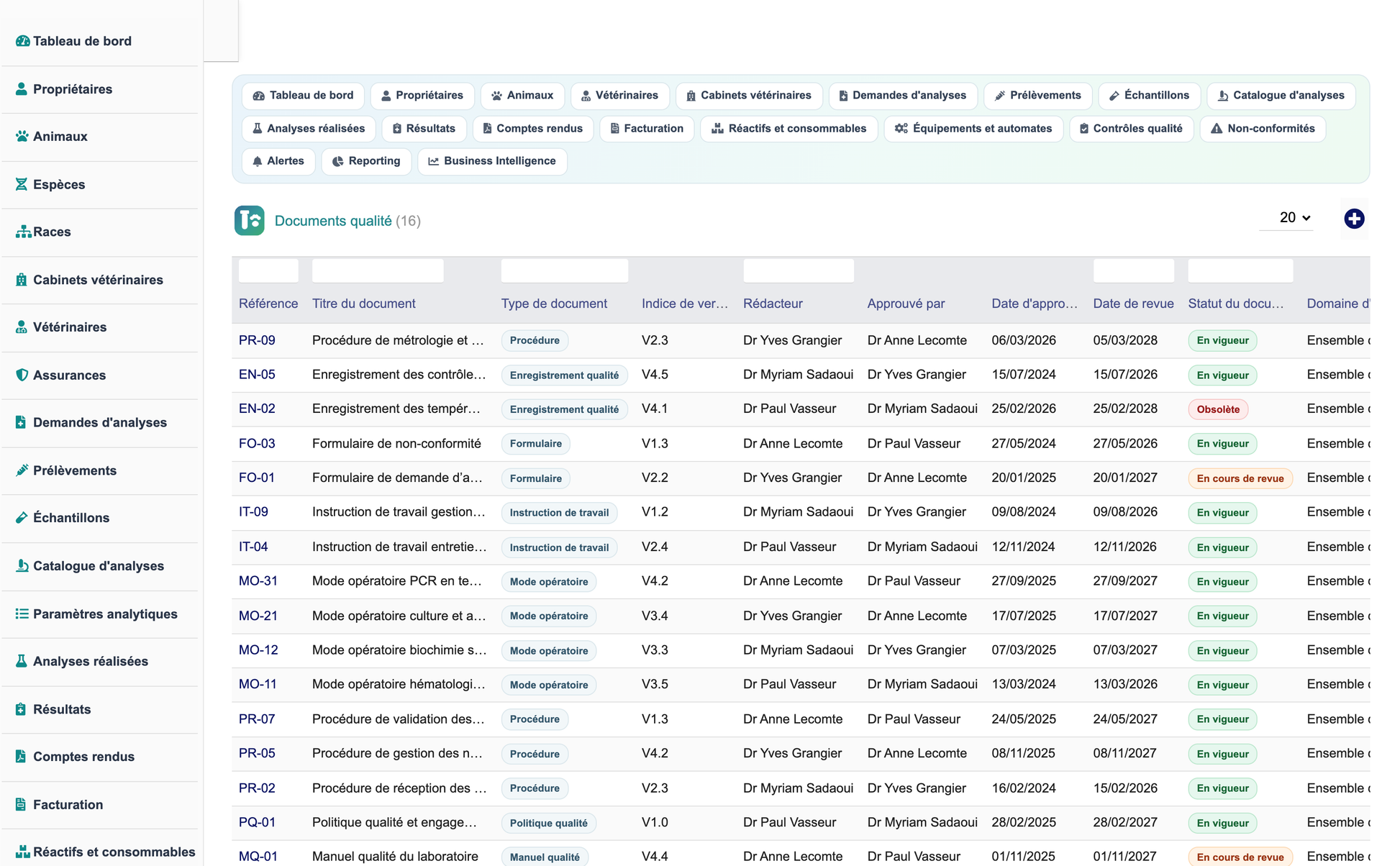This screenshot has width=1400, height=866.
Task: Open document reference MQ-01
Action: click(258, 857)
